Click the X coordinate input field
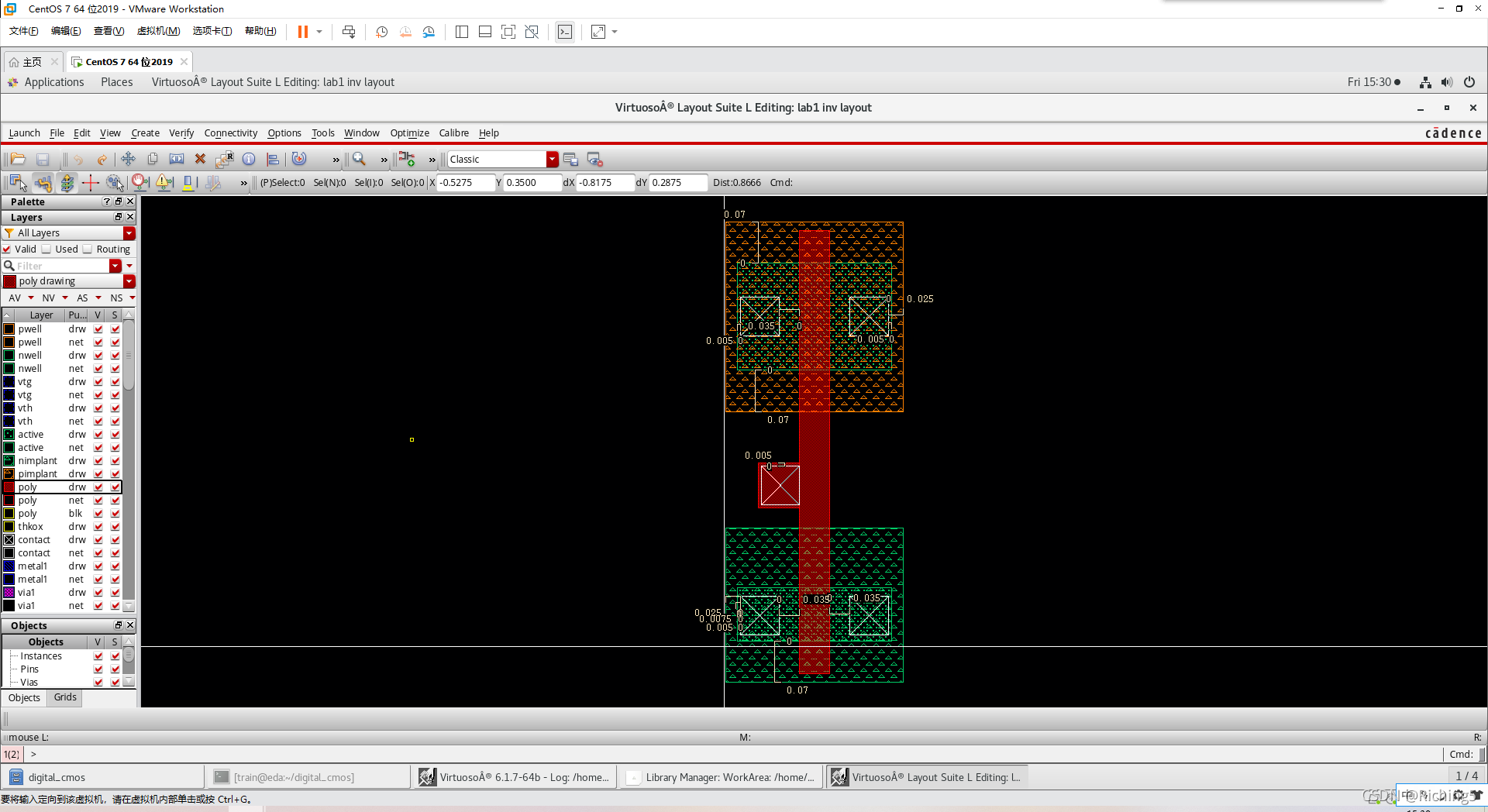Viewport: 1488px width, 812px height. pos(465,183)
